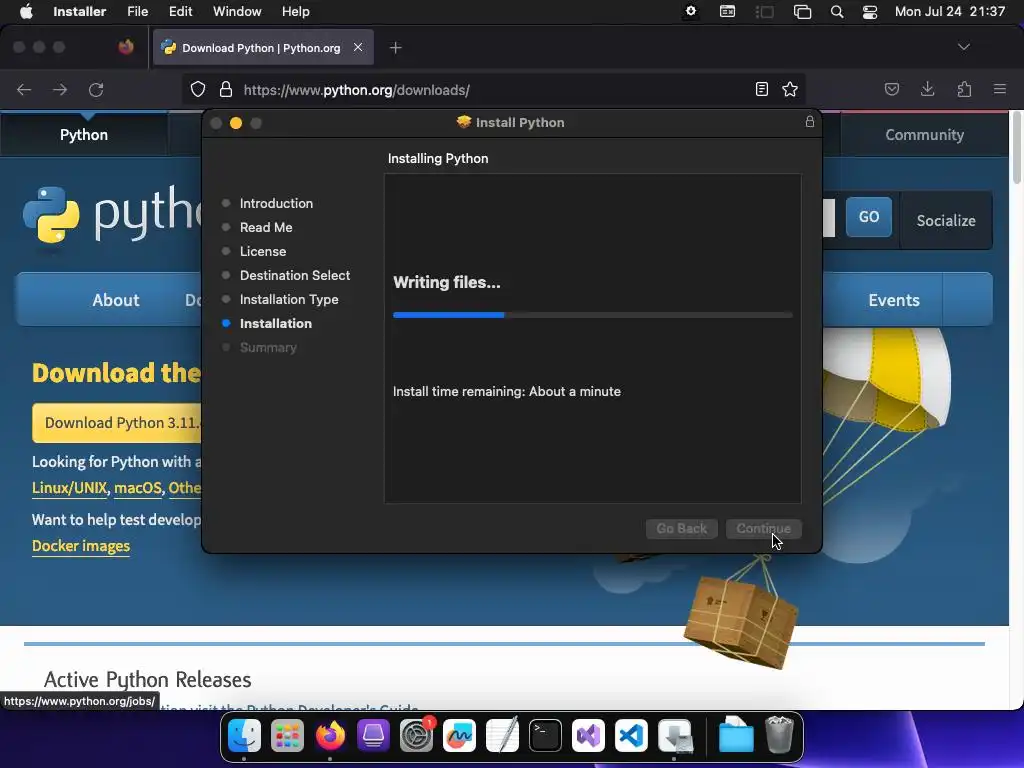Open the Apple menu

(x=26, y=12)
